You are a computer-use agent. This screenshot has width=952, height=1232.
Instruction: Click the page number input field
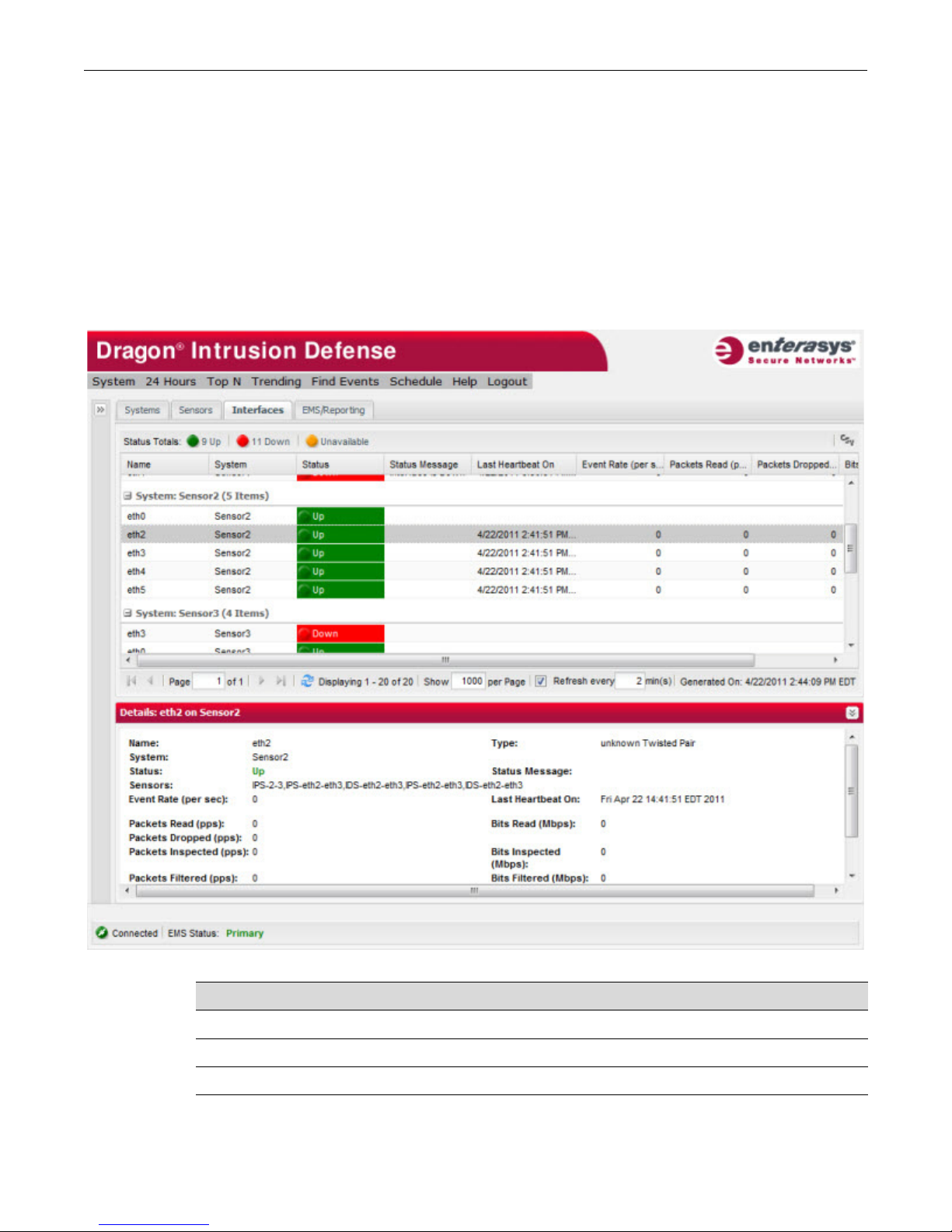(x=208, y=682)
